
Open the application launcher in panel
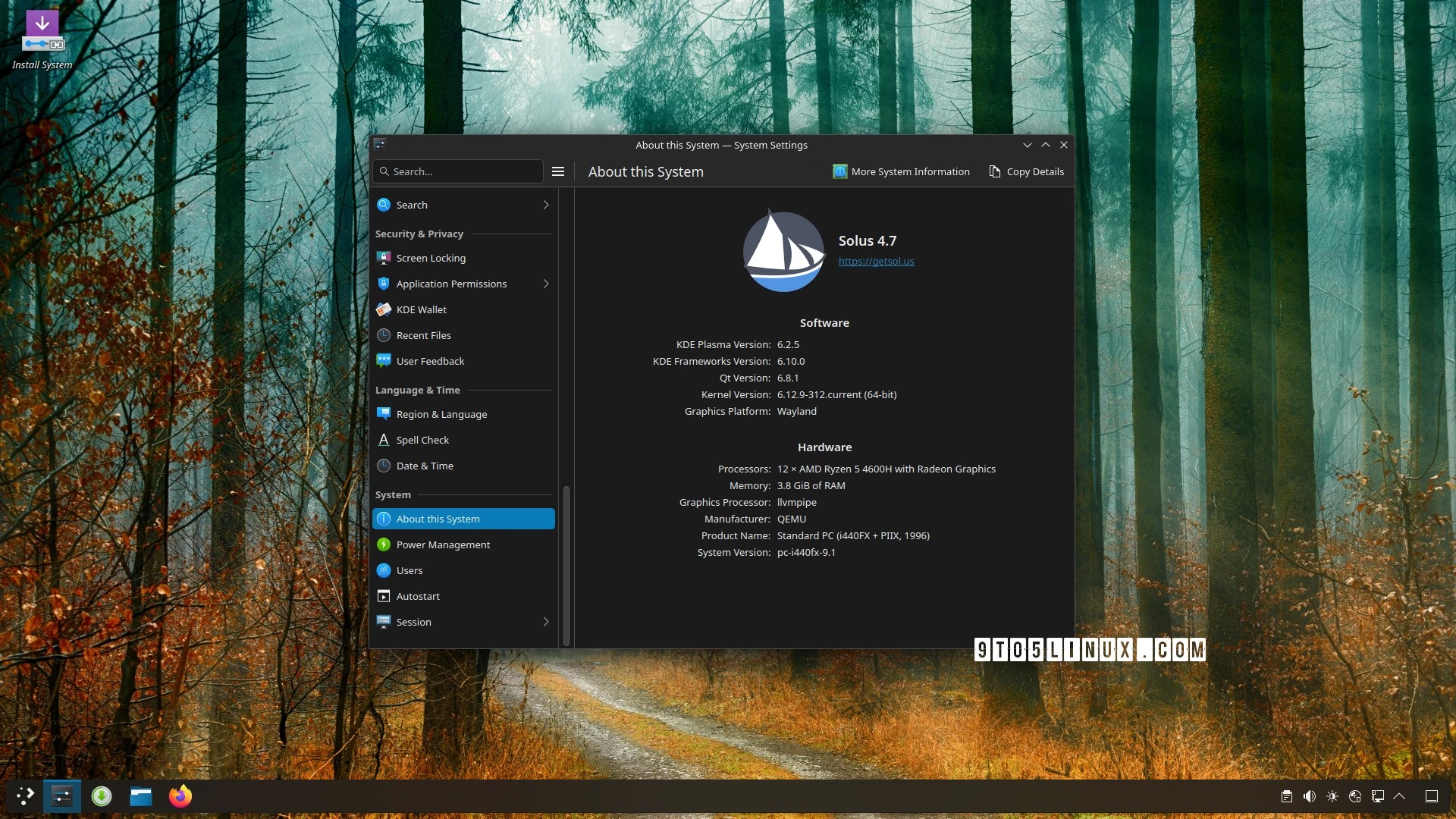coord(25,796)
